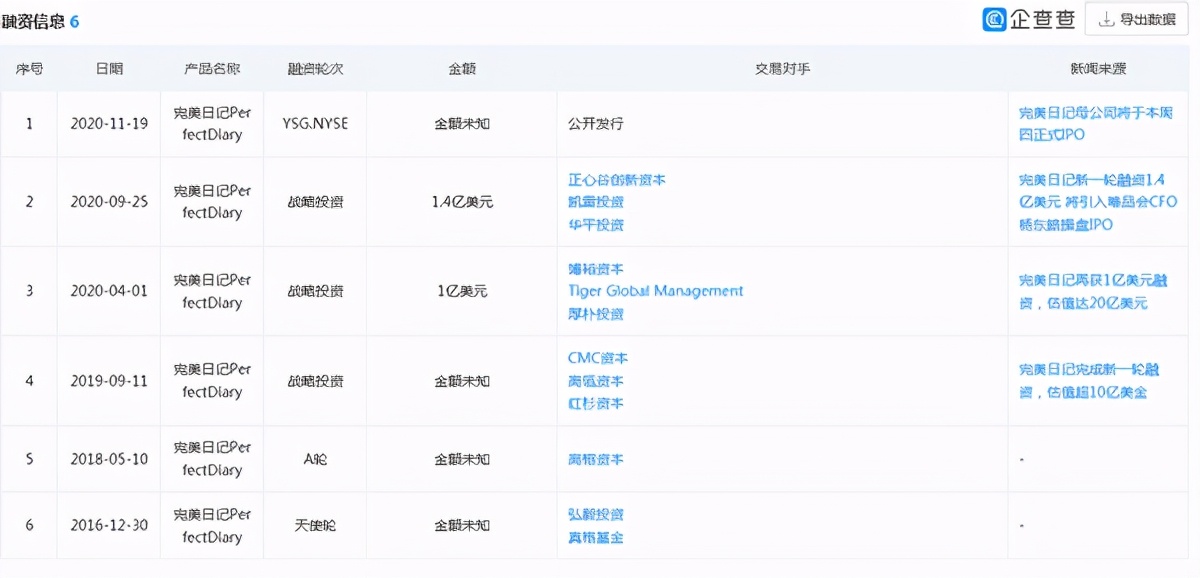Select the 华平投资 investor link
The height and width of the screenshot is (578, 1200).
pyautogui.click(x=596, y=224)
